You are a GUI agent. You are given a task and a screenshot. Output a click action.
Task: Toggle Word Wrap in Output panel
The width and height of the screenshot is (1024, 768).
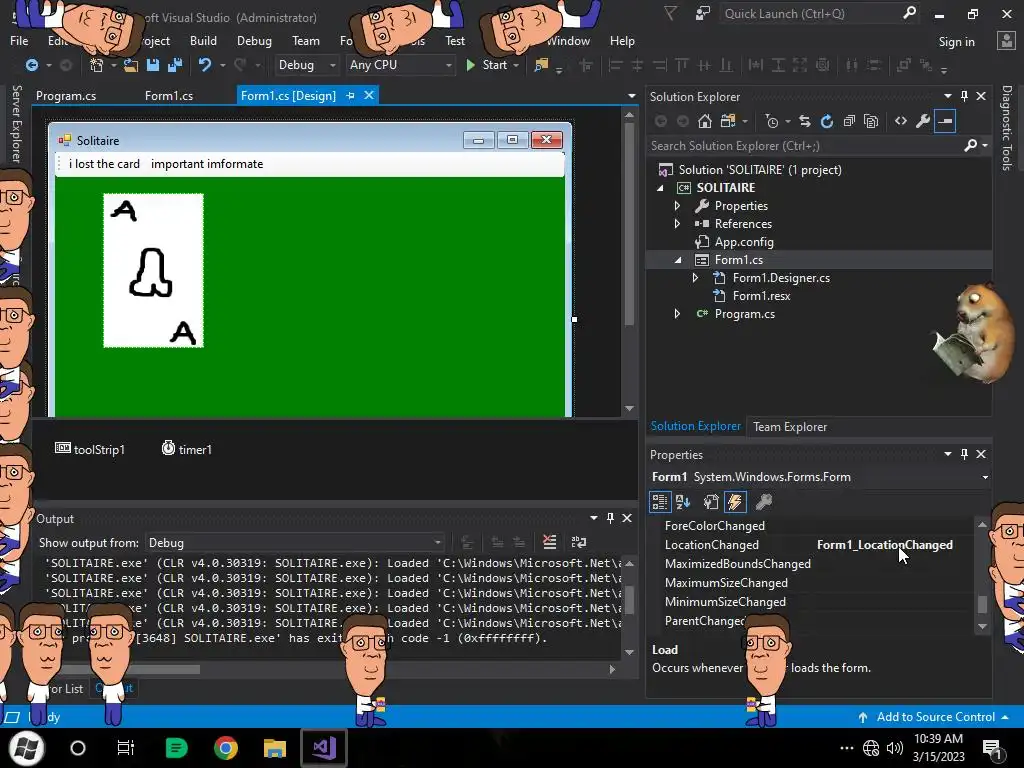[x=579, y=542]
